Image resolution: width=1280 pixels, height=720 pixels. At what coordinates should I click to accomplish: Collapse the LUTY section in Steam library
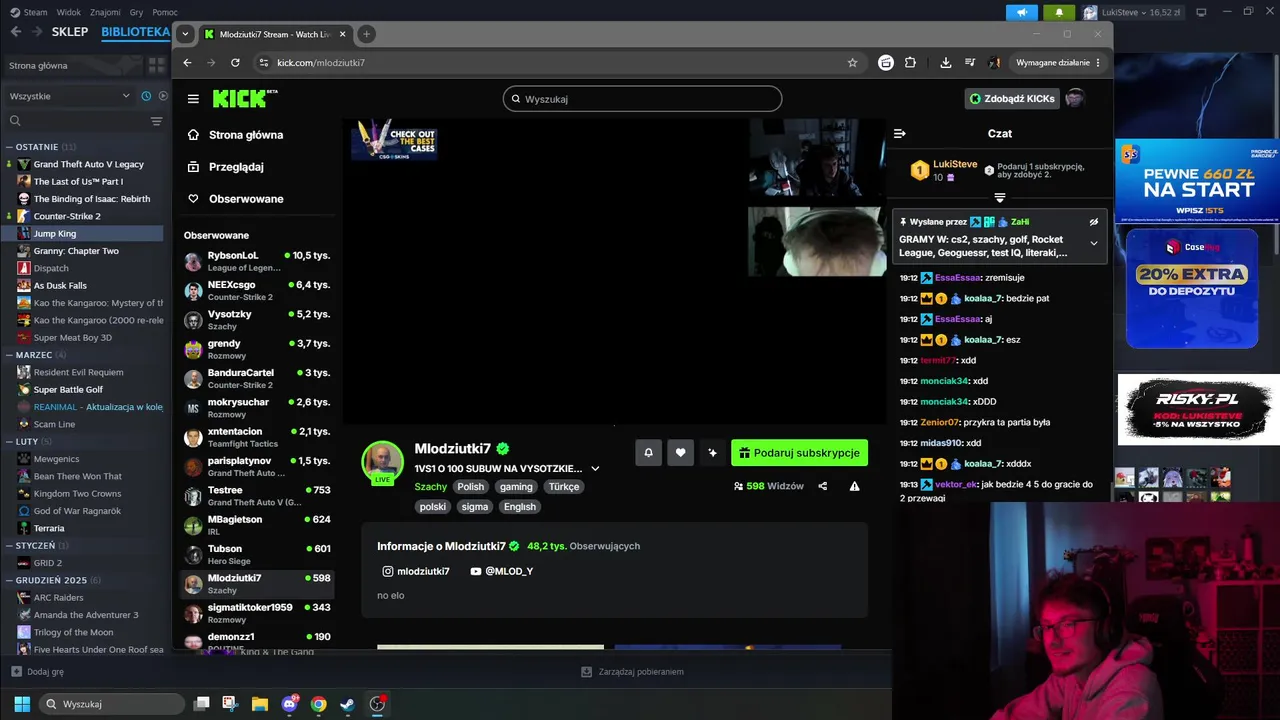tap(9, 441)
